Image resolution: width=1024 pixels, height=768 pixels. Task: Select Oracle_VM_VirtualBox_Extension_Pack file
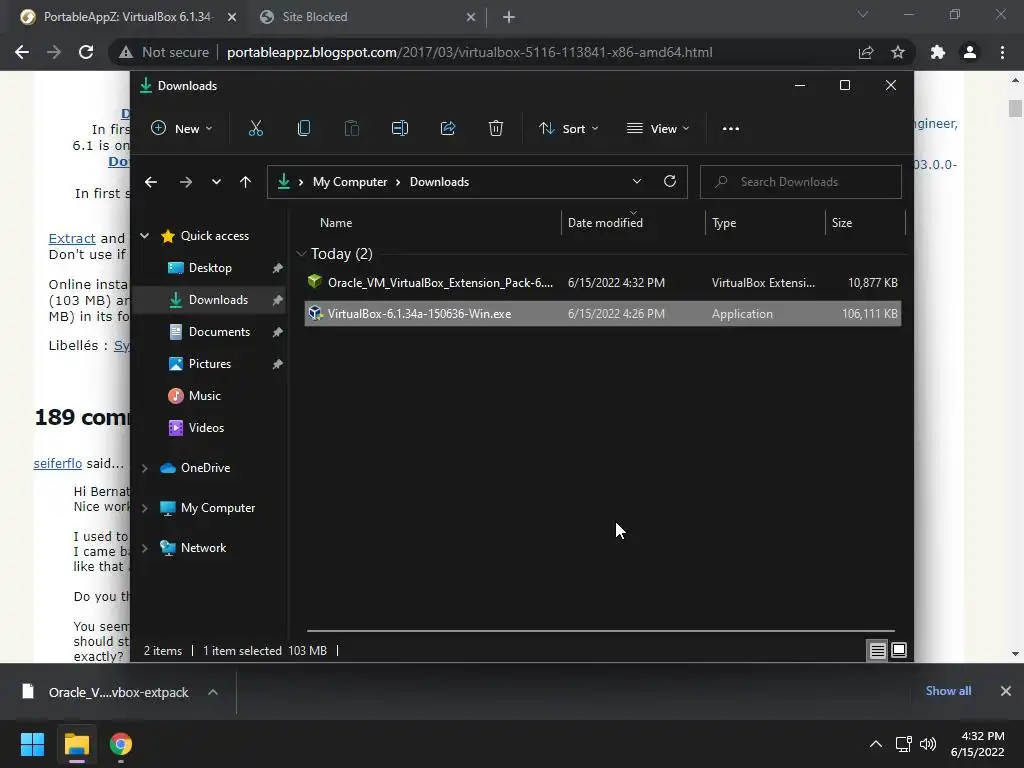[603, 283]
